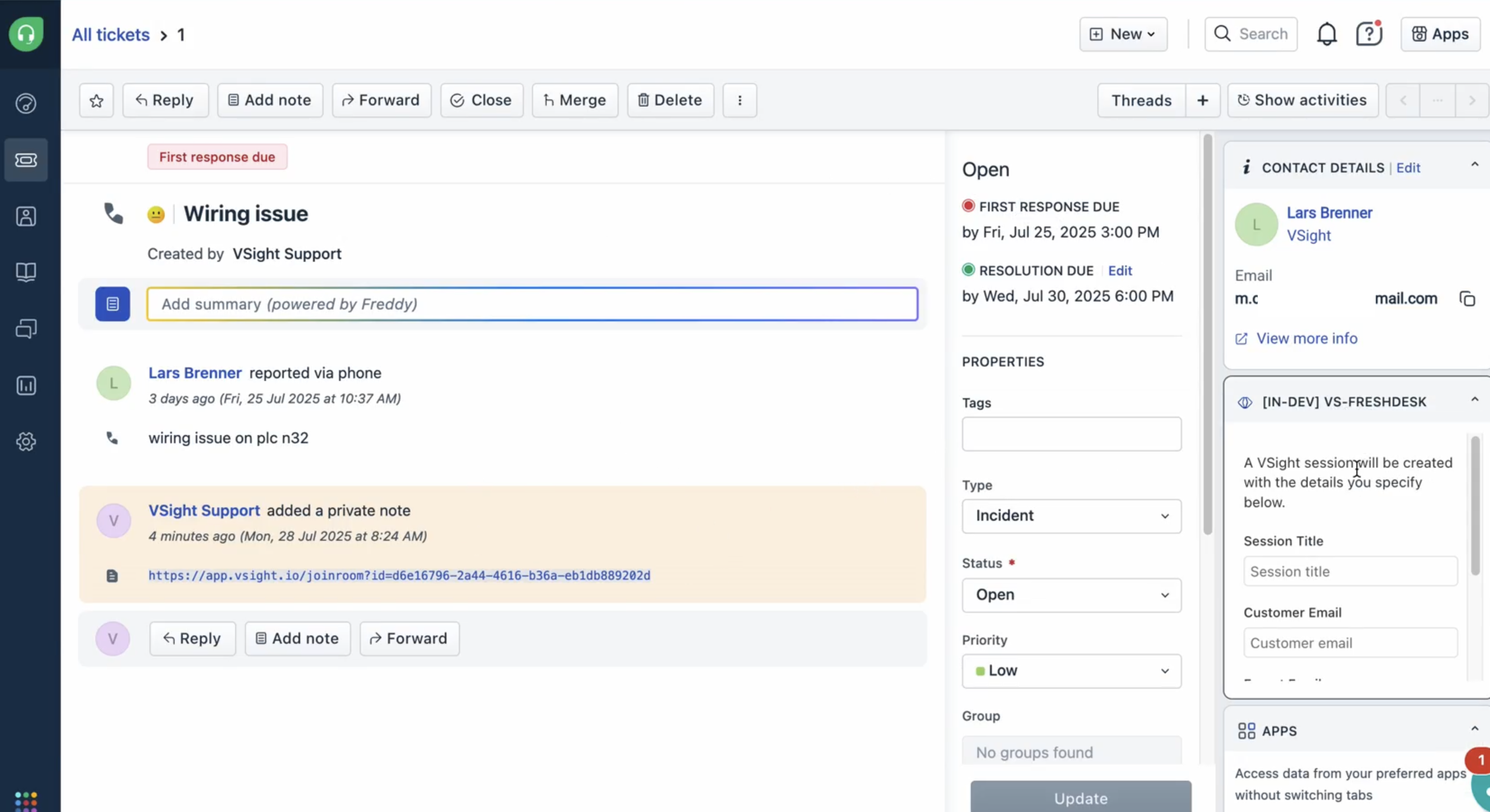Click the Freddy summary icon
1490x812 pixels.
point(113,304)
